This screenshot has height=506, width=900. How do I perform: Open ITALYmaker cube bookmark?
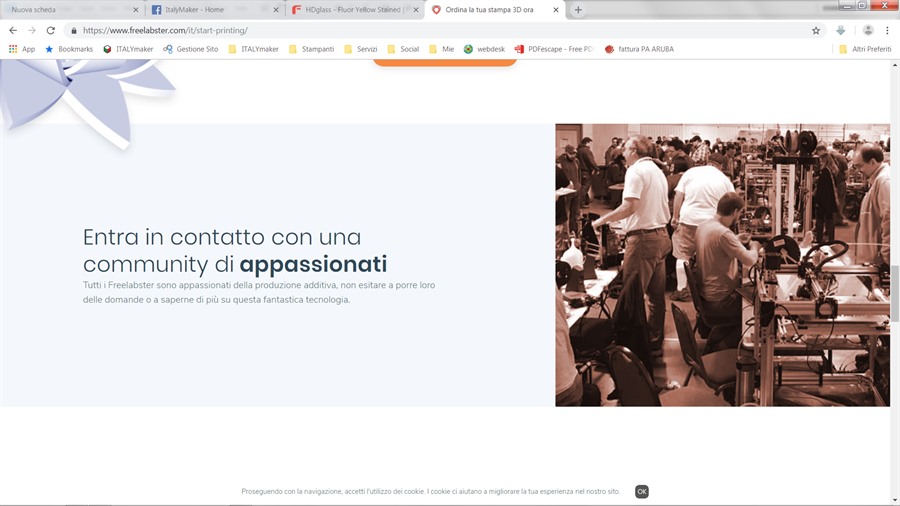(128, 49)
